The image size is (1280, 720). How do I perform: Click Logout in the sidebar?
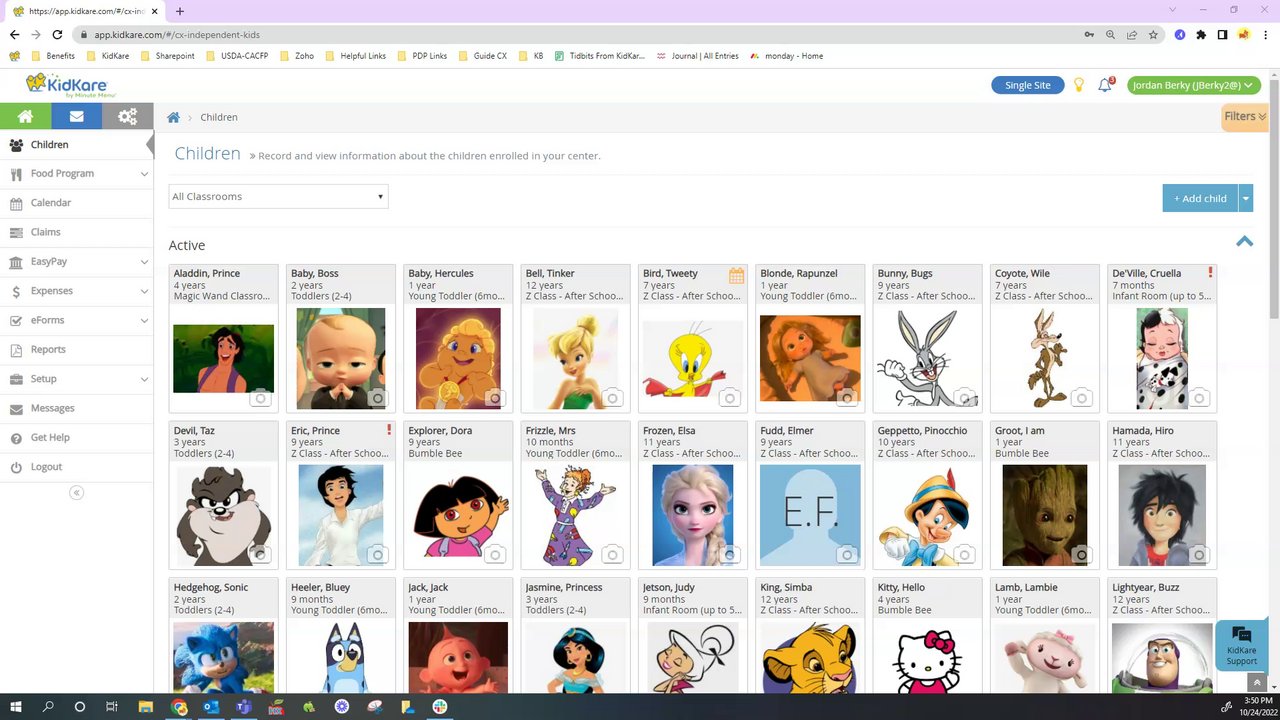click(76, 467)
